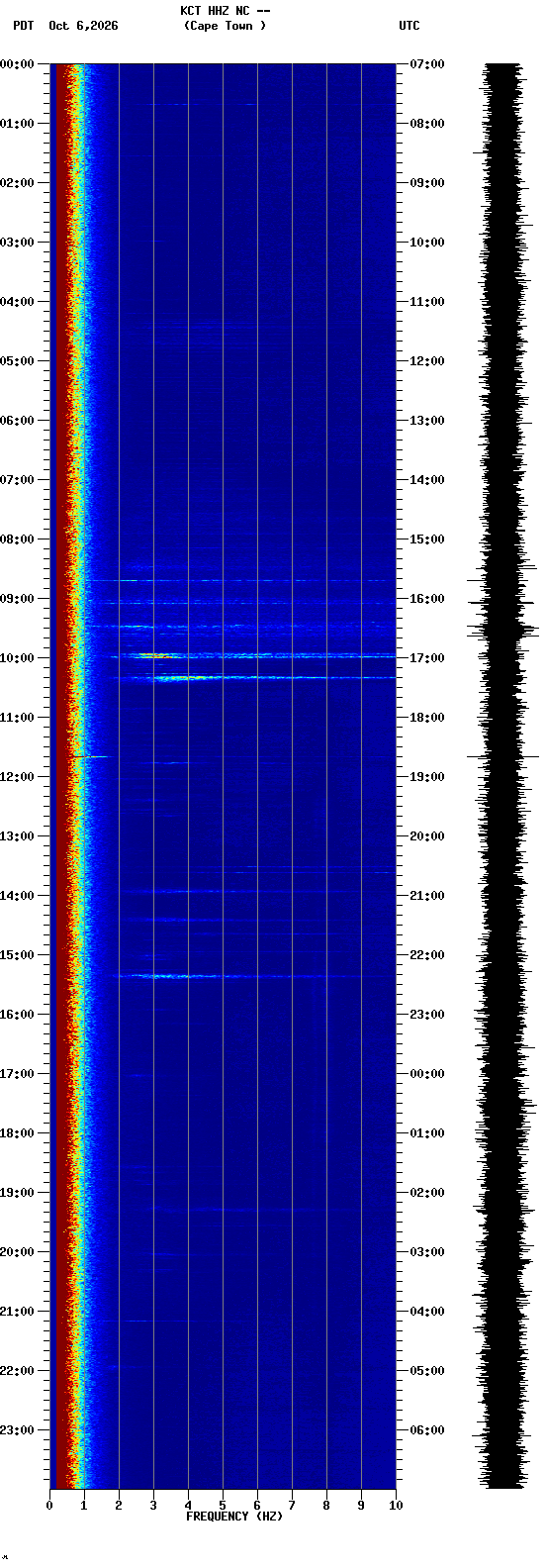Click the UTC '19:00' time label
Screen dimensions: 546x1568
[x=427, y=777]
